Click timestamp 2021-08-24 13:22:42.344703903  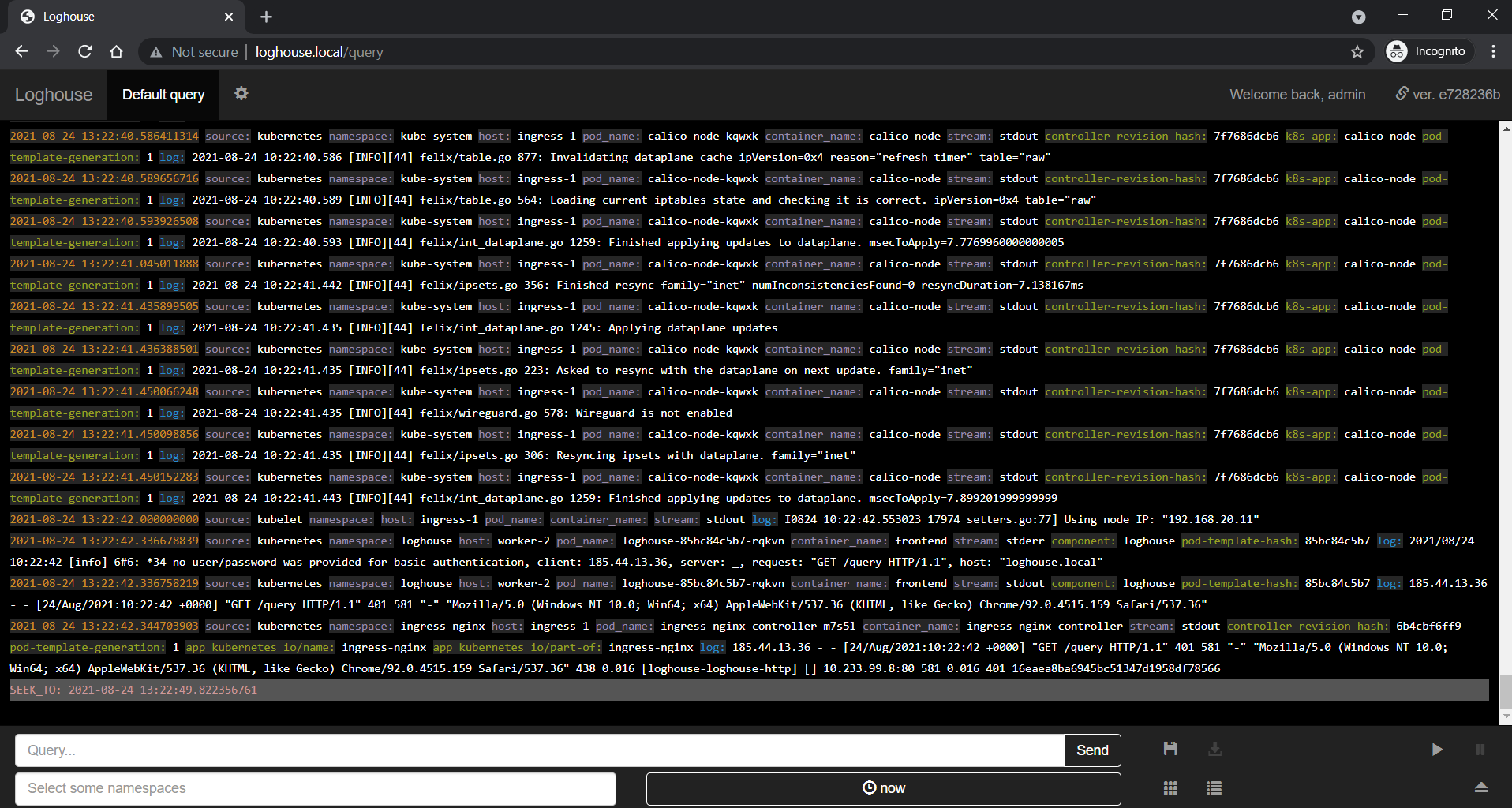[x=104, y=627]
